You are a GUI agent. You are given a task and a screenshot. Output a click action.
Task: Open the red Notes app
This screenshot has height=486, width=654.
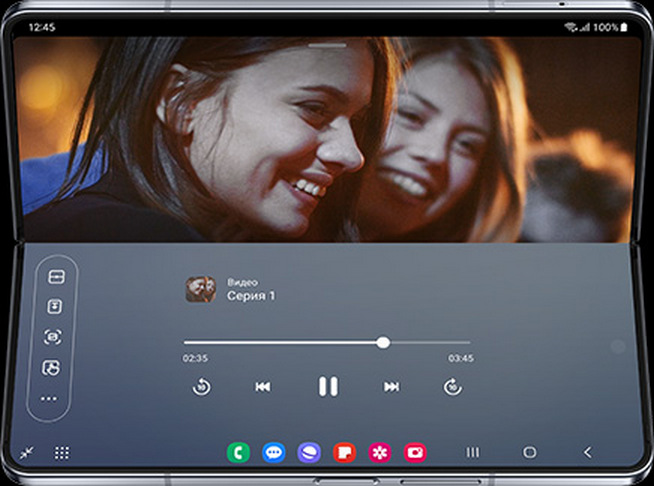(345, 453)
